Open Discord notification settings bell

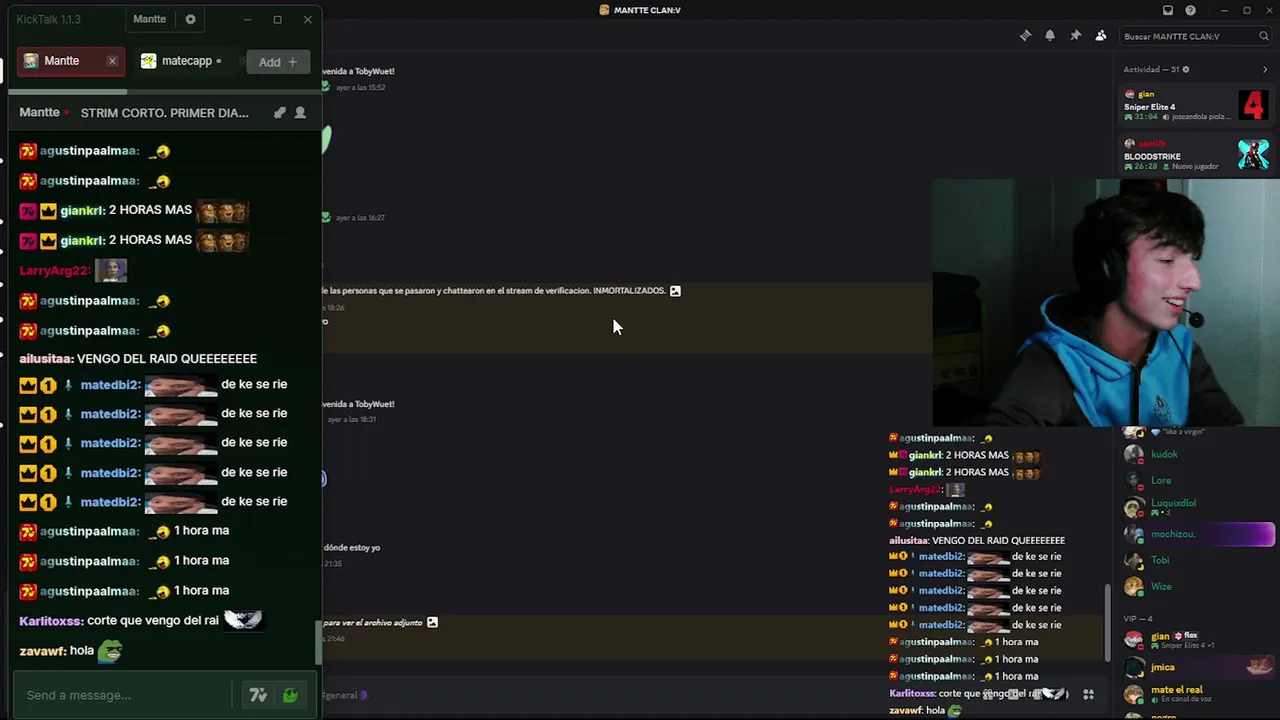[x=1050, y=36]
